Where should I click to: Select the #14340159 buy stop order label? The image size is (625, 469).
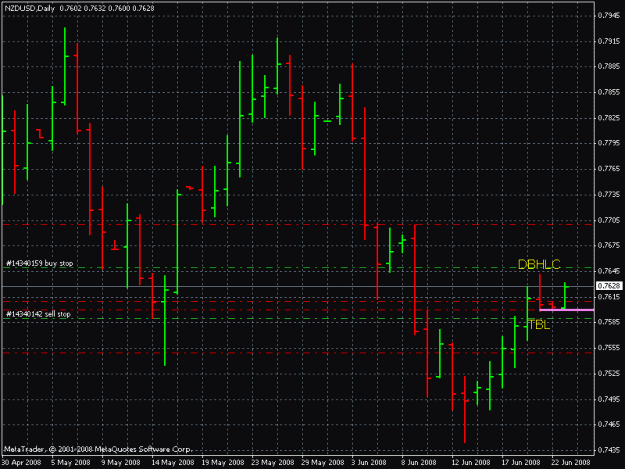point(39,263)
